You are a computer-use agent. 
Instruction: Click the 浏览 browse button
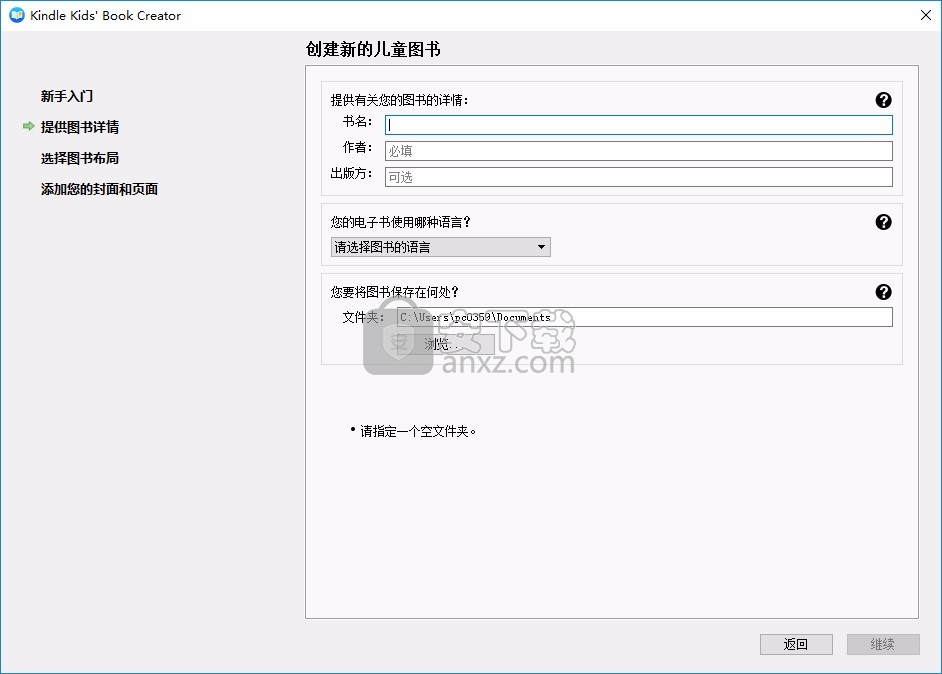point(446,344)
